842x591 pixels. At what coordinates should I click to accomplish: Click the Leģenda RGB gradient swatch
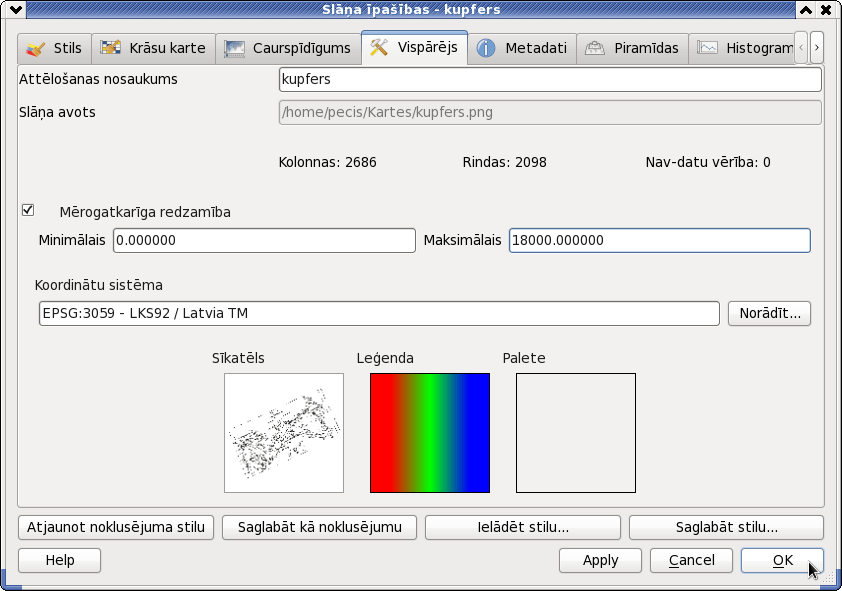(430, 433)
